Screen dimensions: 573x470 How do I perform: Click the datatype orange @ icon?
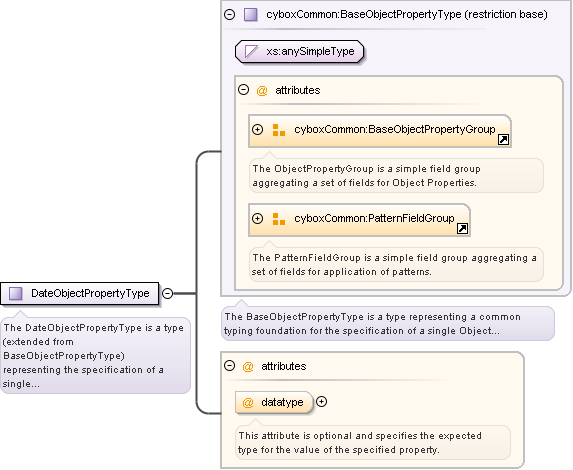248,402
